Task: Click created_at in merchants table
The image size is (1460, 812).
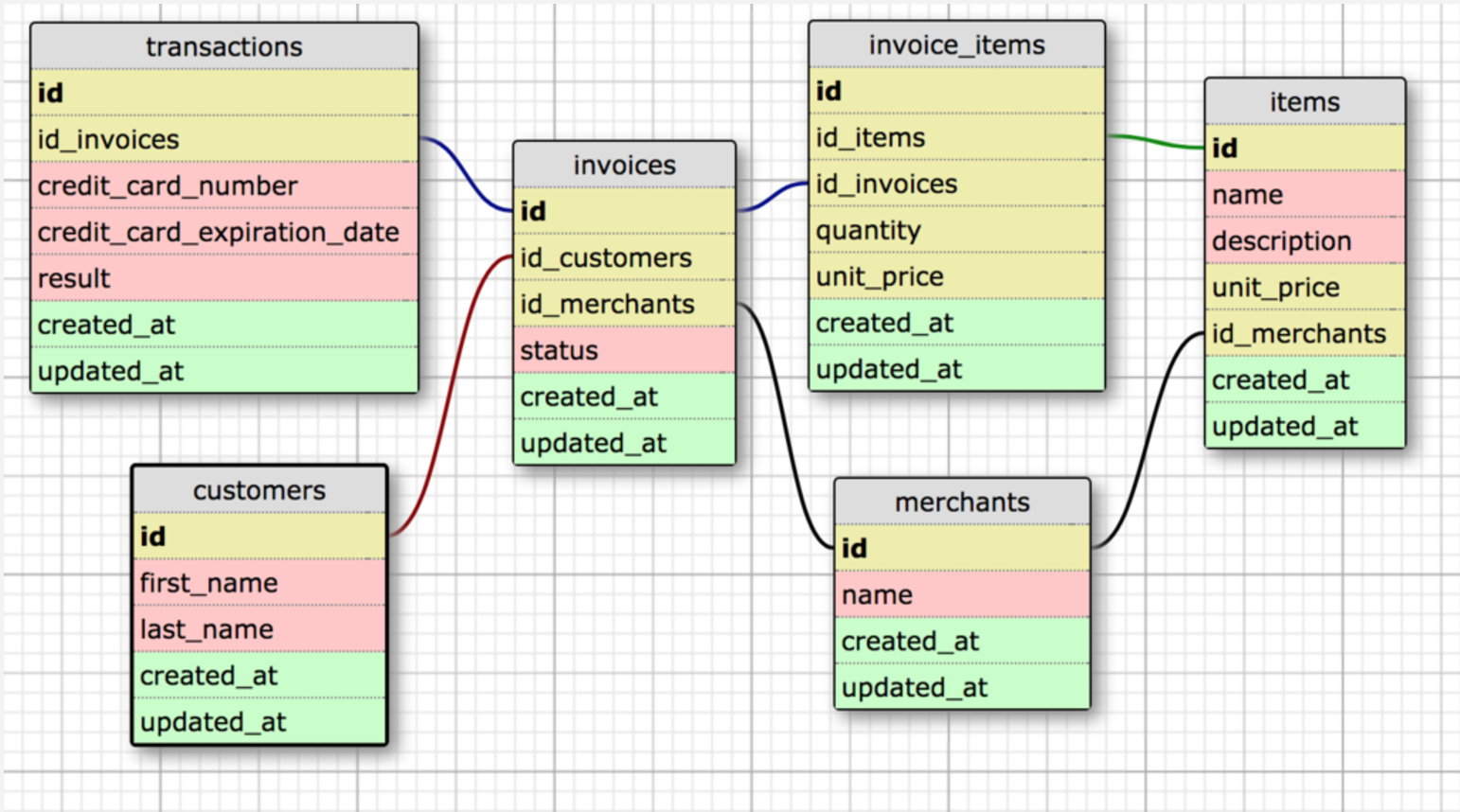Action: (962, 641)
